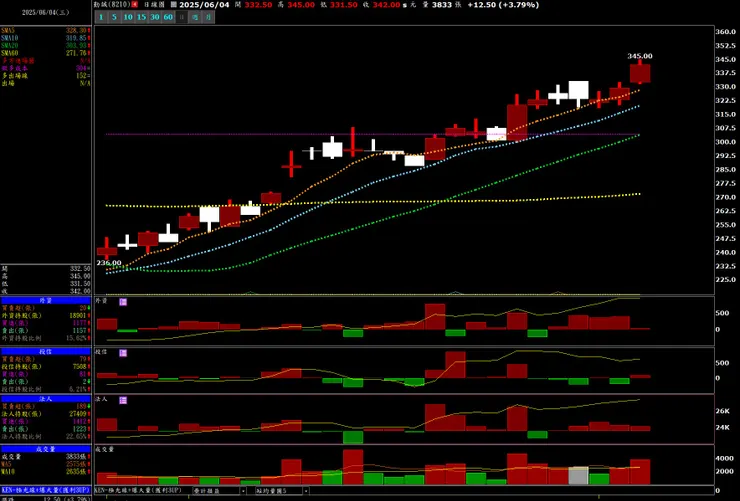
Task: Click the latest red candlestick near 345.00
Action: pyautogui.click(x=640, y=74)
